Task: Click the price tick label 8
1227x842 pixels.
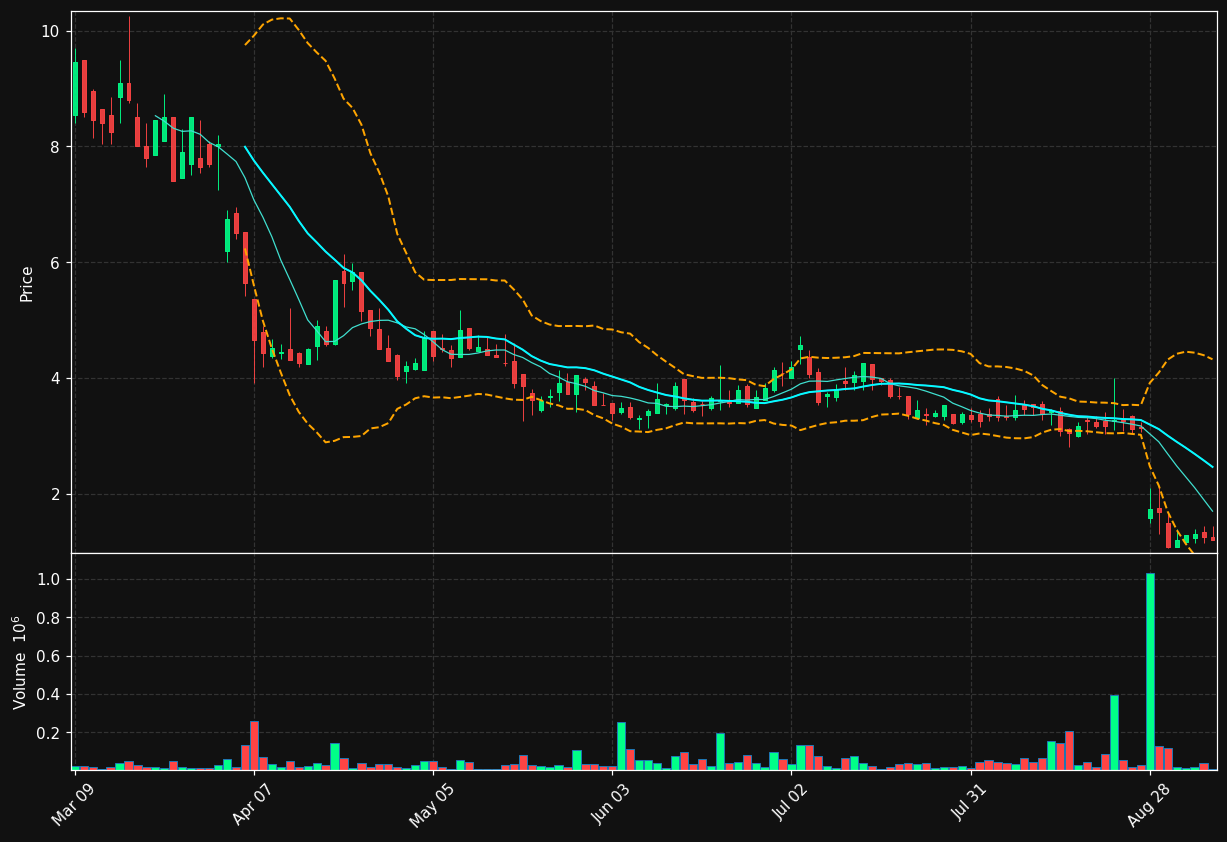Action: click(55, 147)
